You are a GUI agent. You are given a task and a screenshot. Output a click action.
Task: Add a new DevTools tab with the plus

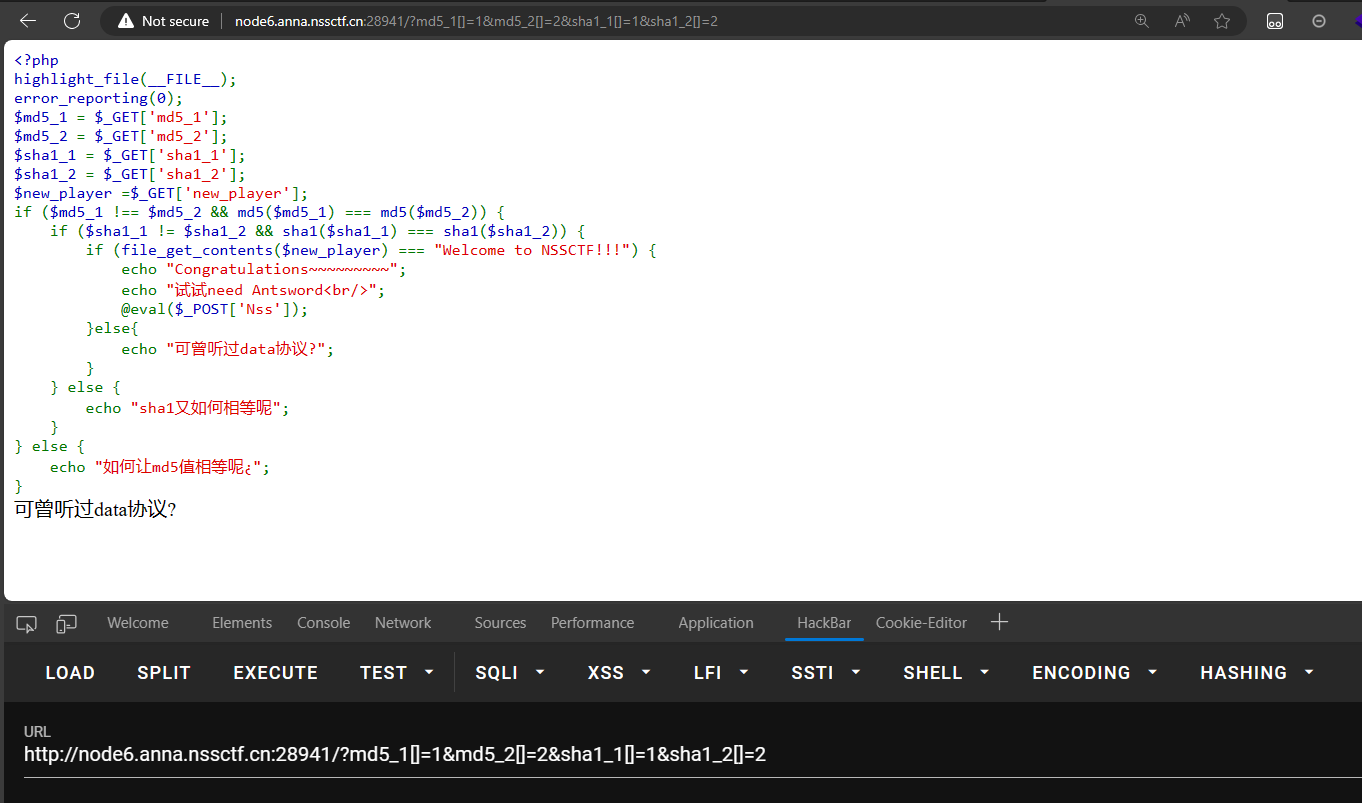tap(999, 622)
